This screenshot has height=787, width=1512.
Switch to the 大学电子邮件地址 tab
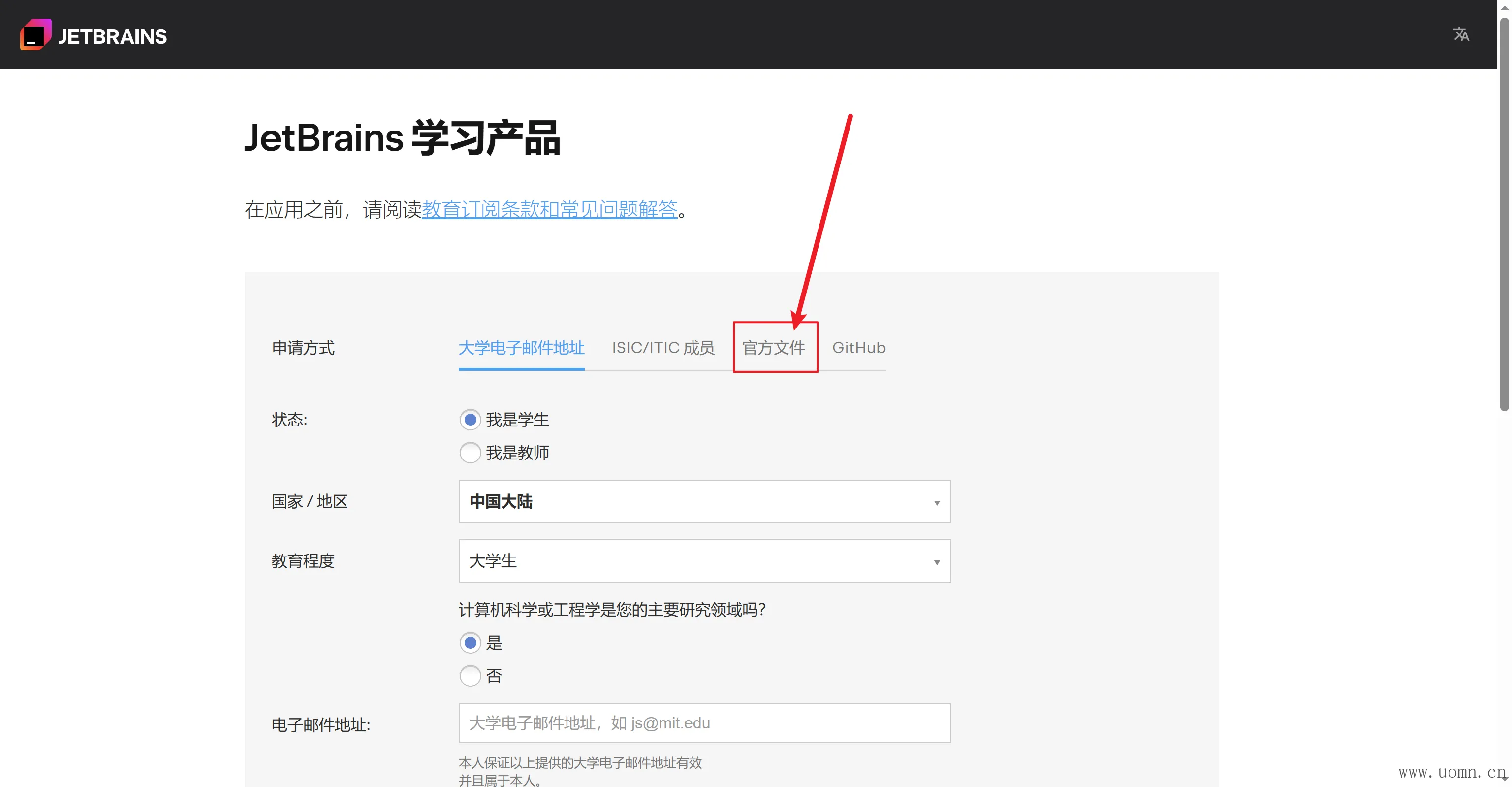(x=521, y=348)
